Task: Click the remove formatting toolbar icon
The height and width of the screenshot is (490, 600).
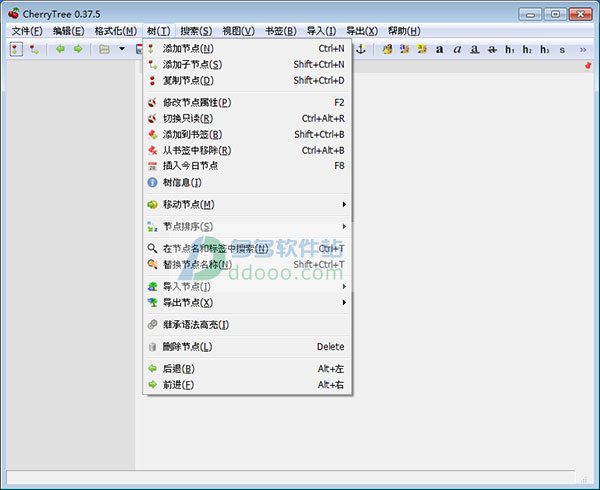Action: coord(387,49)
